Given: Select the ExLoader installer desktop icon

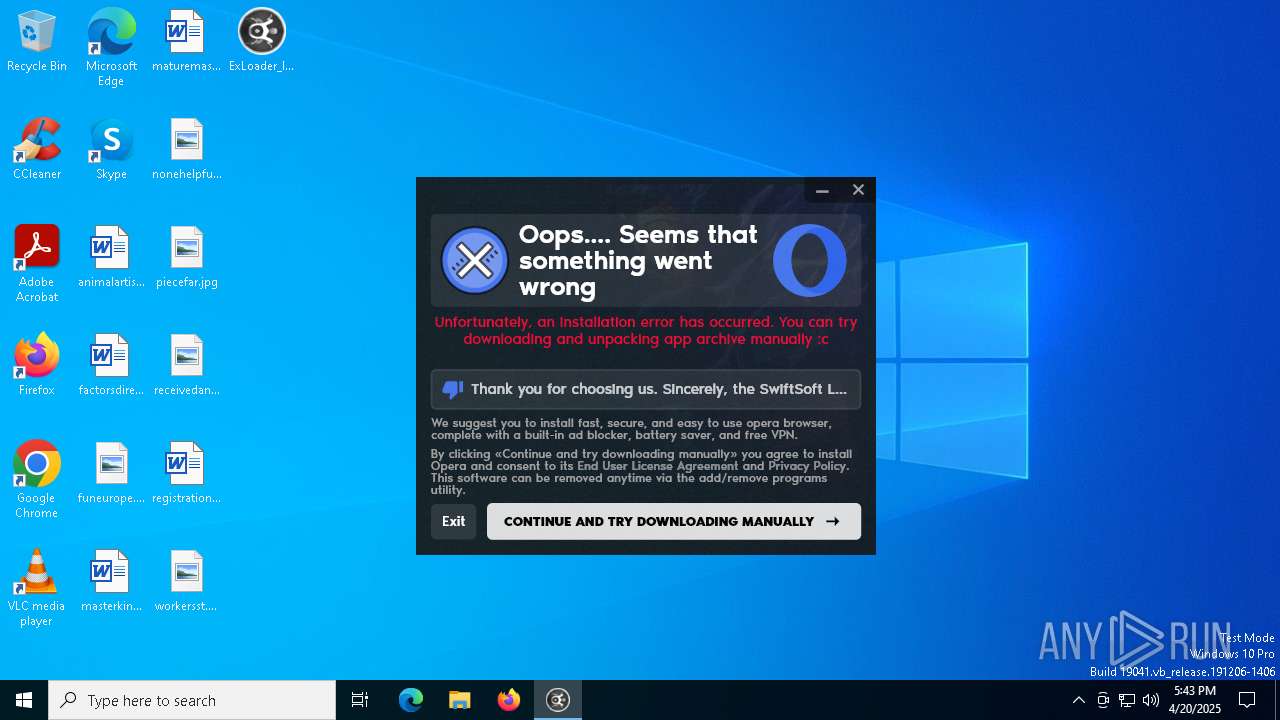Looking at the screenshot, I should pos(261,41).
